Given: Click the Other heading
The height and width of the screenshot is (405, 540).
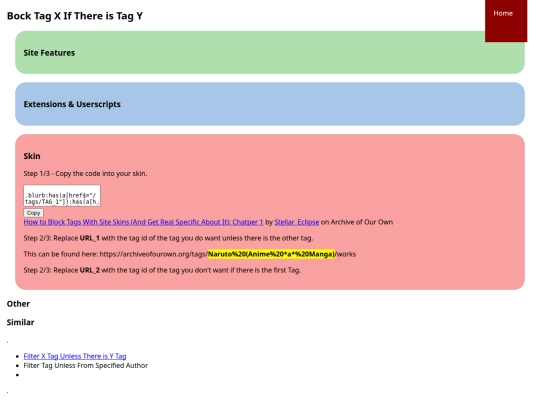Looking at the screenshot, I should 18,304.
